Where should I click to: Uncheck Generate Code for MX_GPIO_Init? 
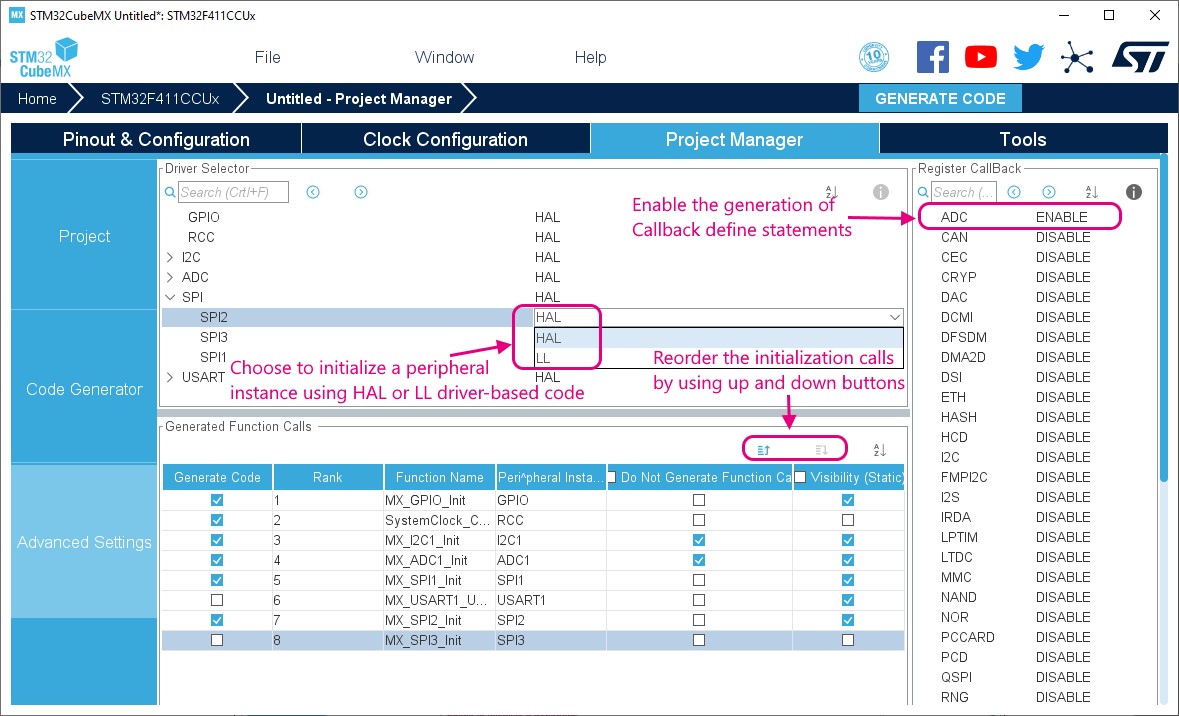tap(217, 500)
